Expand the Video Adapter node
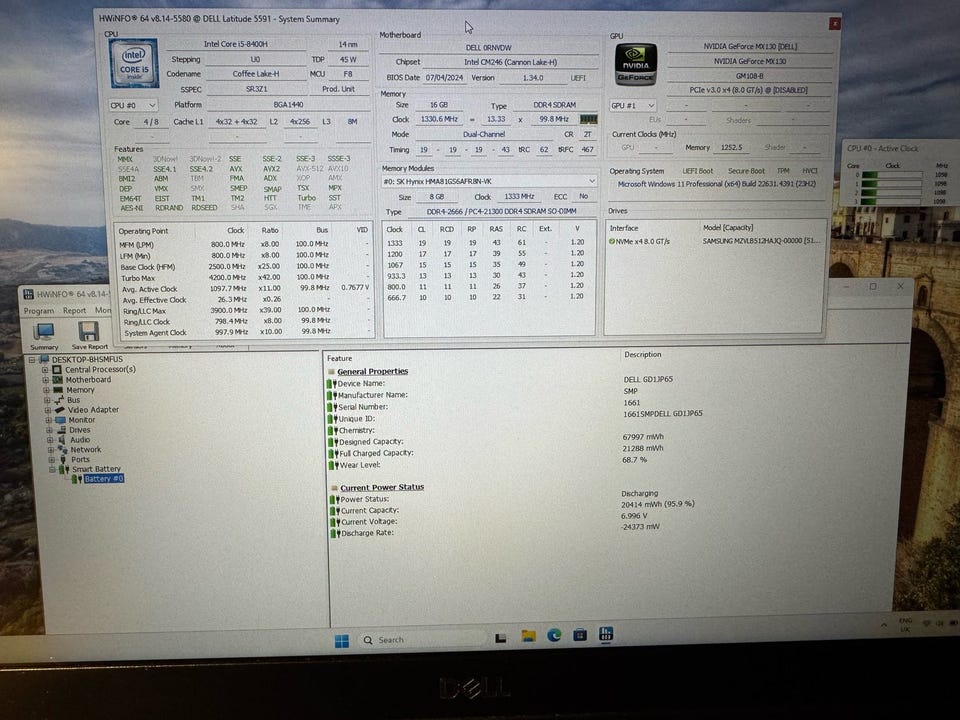 pos(47,410)
